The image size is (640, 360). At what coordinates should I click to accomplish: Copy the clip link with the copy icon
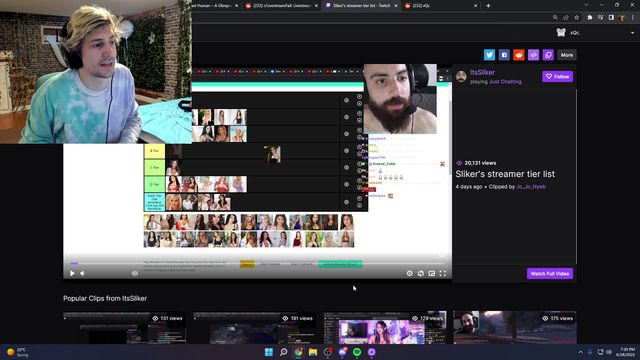pyautogui.click(x=548, y=55)
